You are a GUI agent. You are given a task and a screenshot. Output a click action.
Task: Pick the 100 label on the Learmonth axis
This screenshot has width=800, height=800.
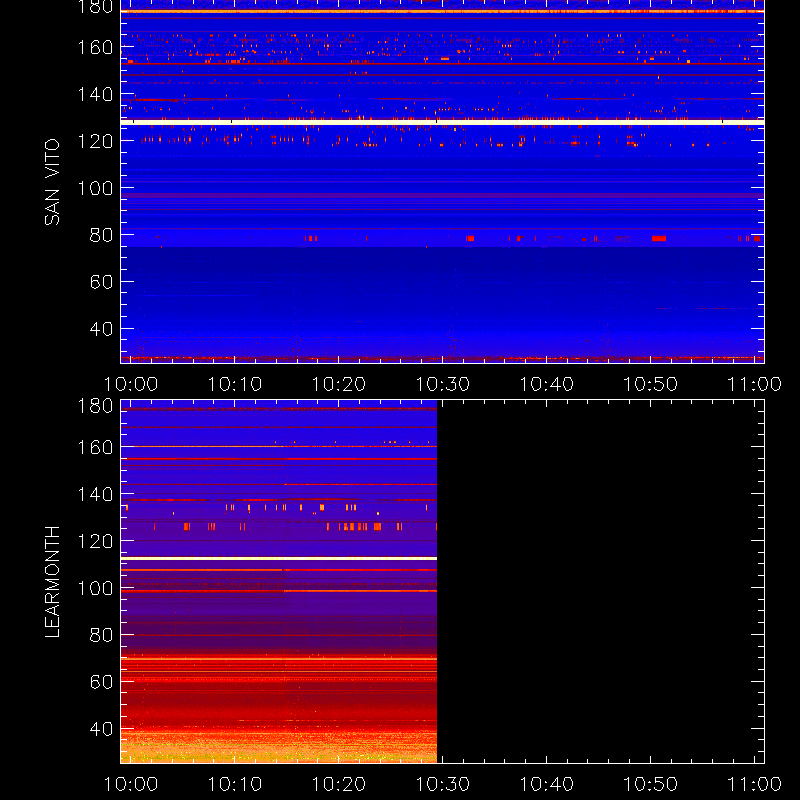point(95,588)
